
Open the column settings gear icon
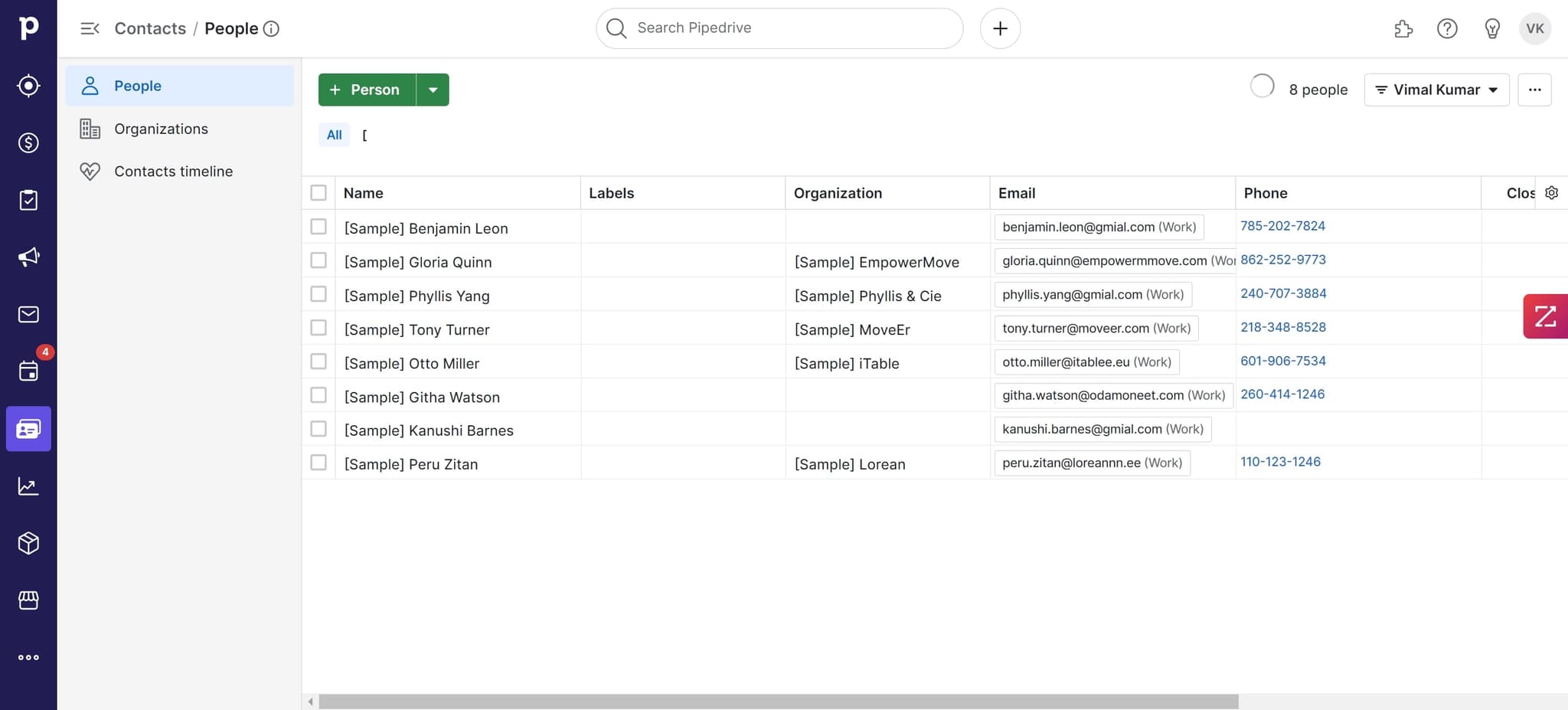click(1551, 192)
